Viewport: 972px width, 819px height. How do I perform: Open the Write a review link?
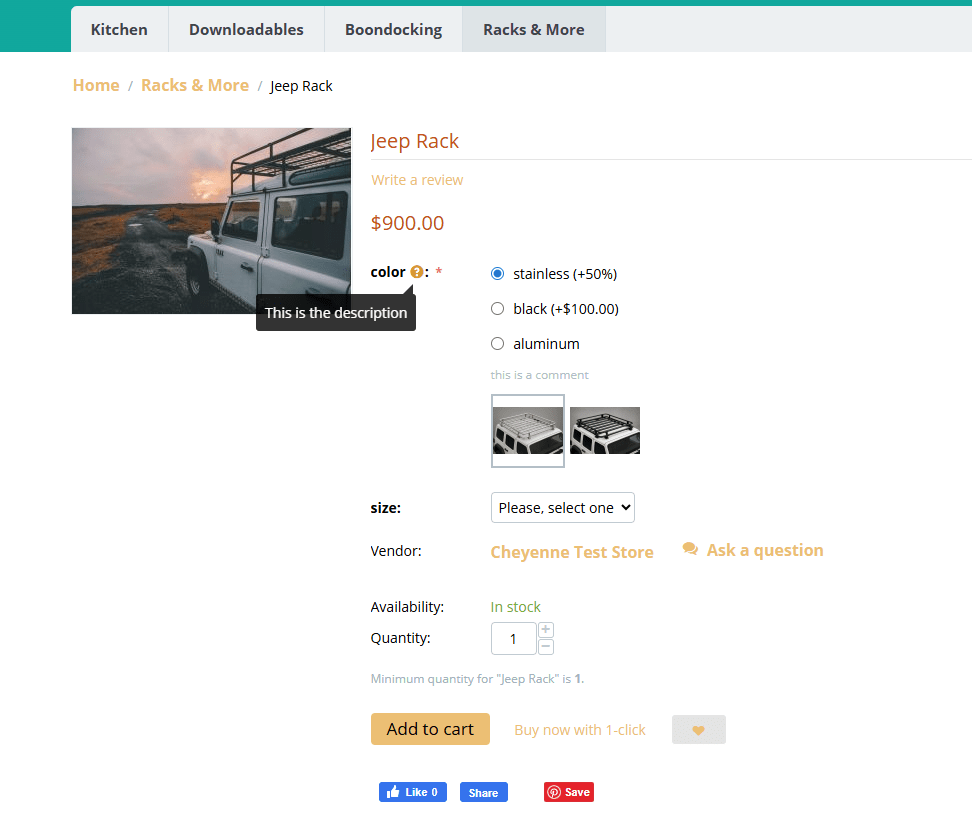417,180
